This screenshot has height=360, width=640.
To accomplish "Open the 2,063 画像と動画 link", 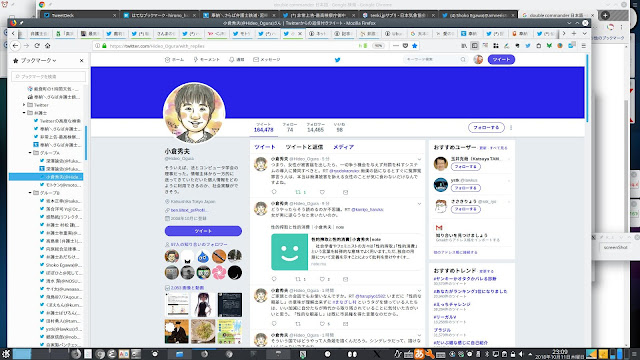I will tap(187, 288).
